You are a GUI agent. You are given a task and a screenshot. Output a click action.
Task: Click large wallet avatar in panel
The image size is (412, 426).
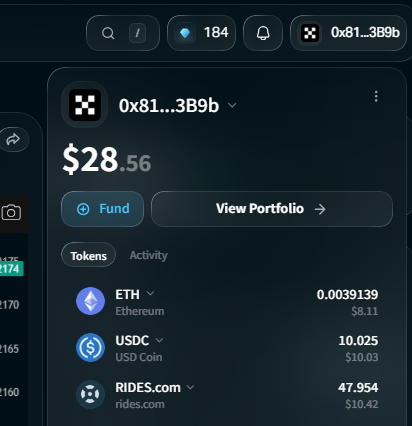point(85,105)
